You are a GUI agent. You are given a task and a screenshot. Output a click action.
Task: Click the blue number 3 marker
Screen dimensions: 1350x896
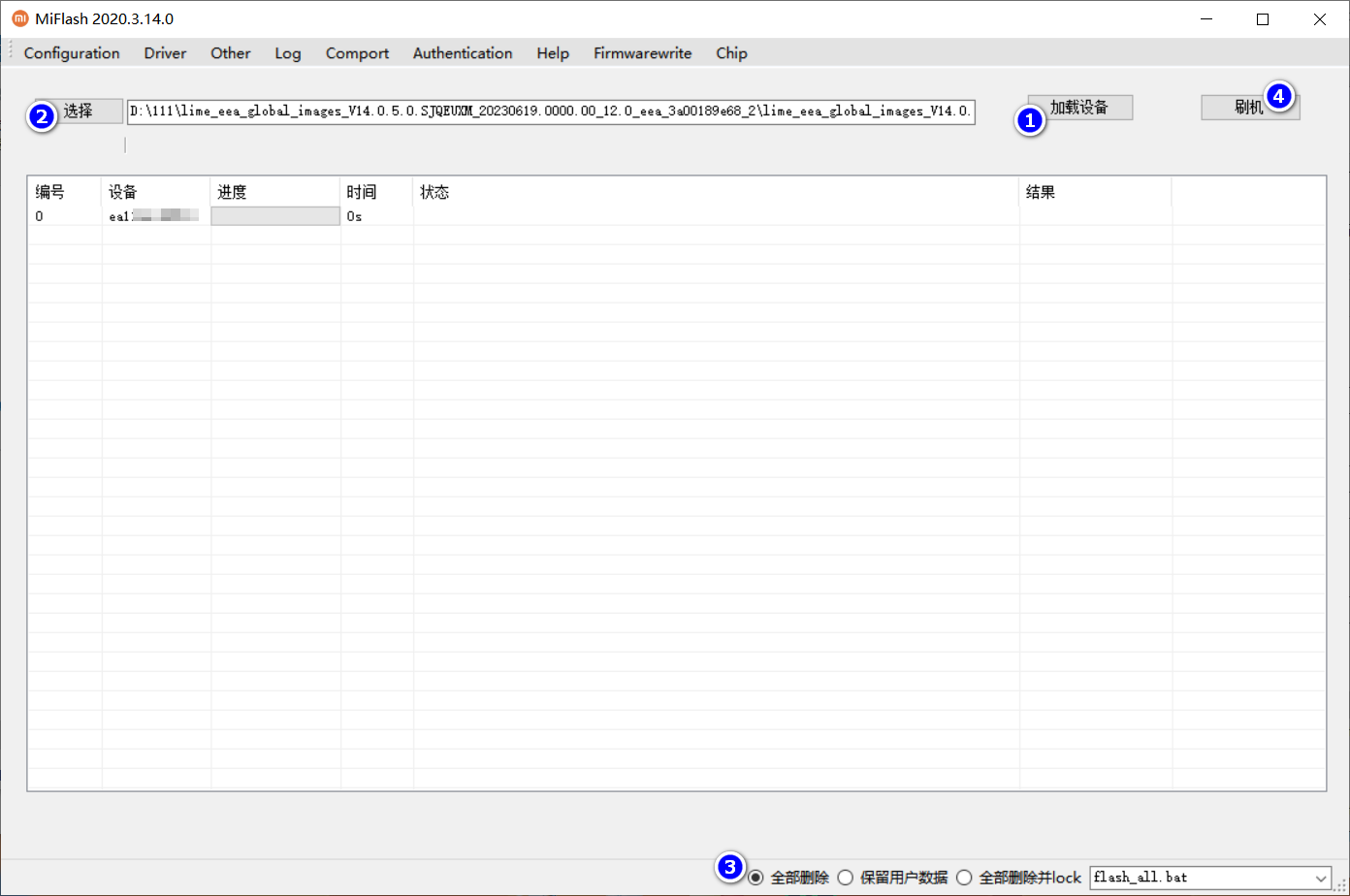pyautogui.click(x=730, y=866)
